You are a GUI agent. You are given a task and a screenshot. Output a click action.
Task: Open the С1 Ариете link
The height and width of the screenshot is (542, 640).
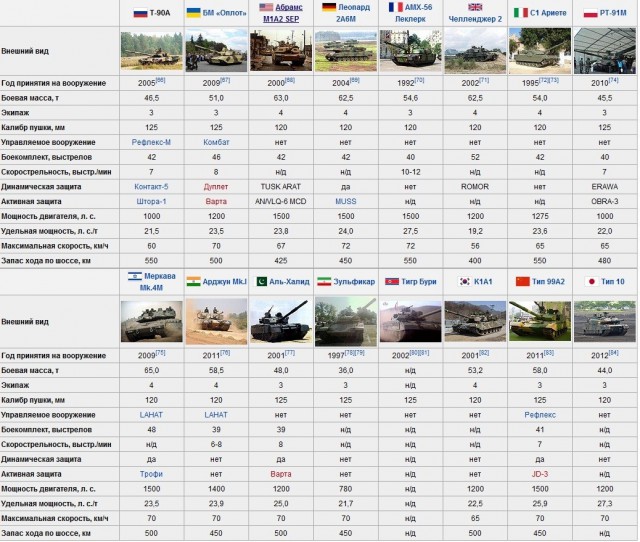548,13
